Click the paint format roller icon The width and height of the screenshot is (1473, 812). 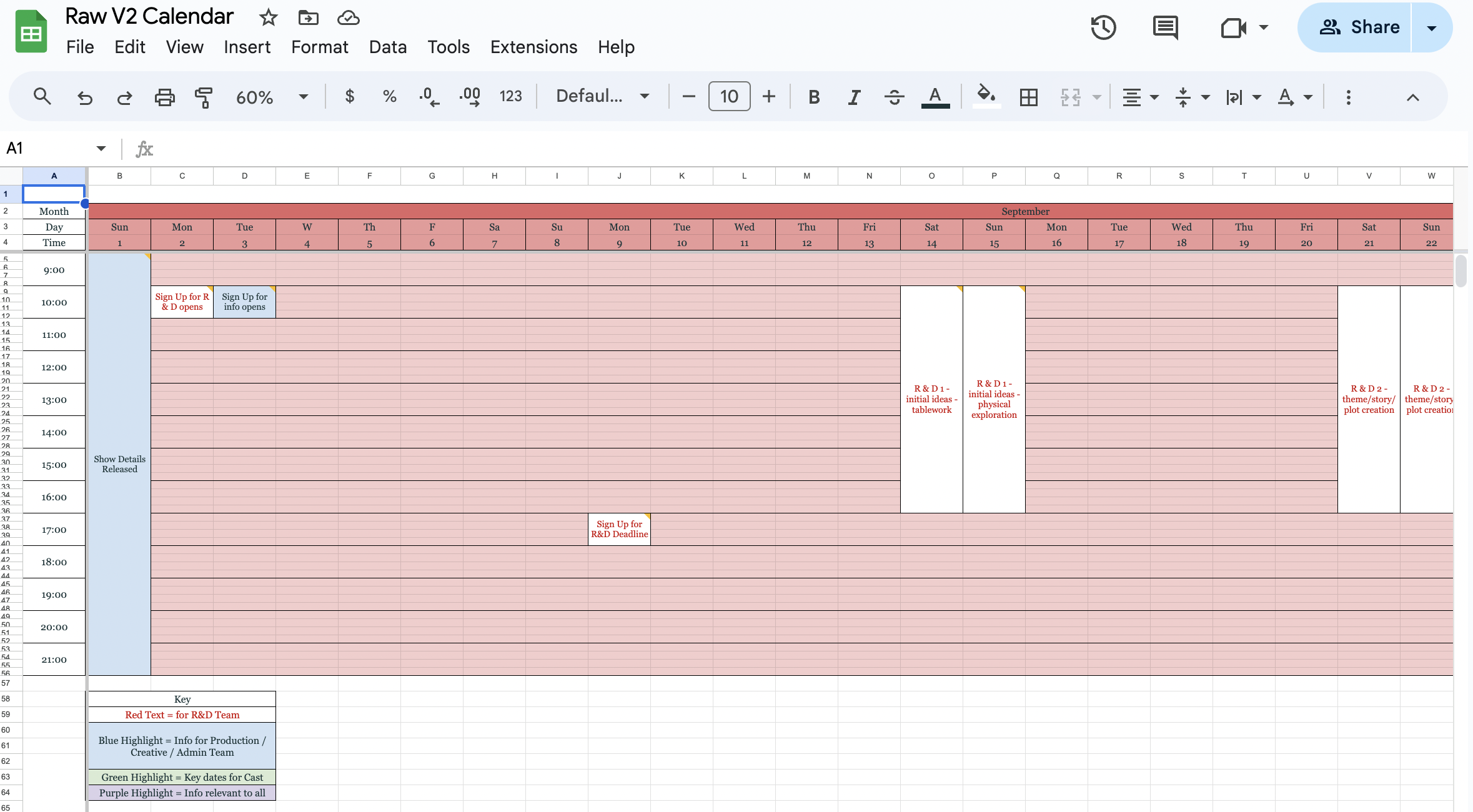204,97
